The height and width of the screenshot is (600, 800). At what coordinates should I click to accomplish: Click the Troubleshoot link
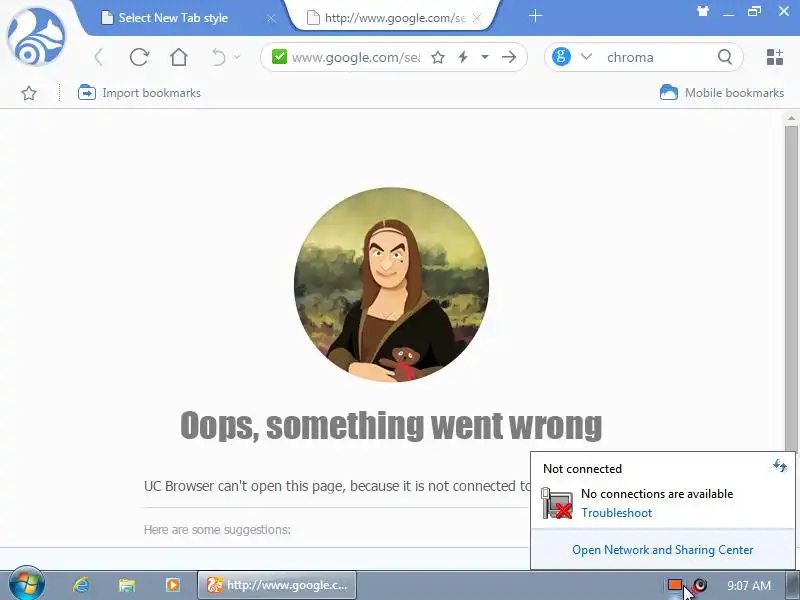pyautogui.click(x=616, y=513)
